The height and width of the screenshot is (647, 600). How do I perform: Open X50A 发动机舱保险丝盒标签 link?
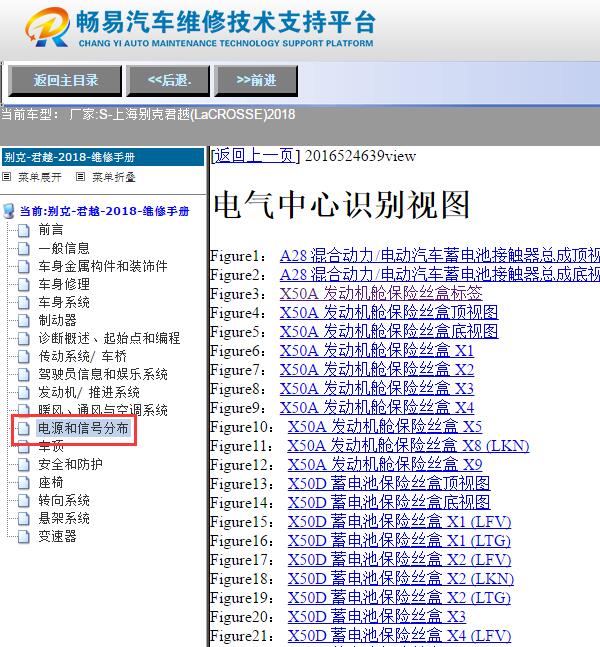pyautogui.click(x=381, y=294)
